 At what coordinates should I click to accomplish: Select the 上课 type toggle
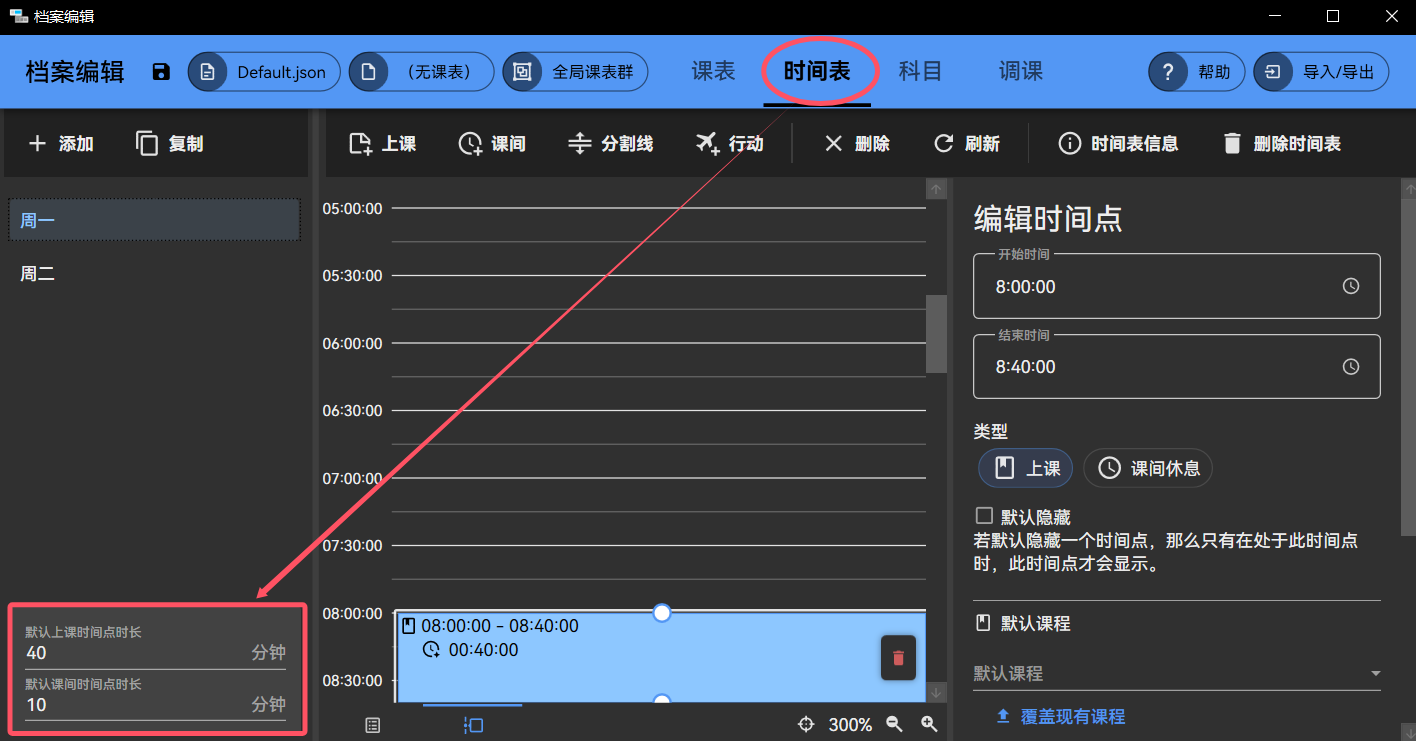[x=1024, y=467]
